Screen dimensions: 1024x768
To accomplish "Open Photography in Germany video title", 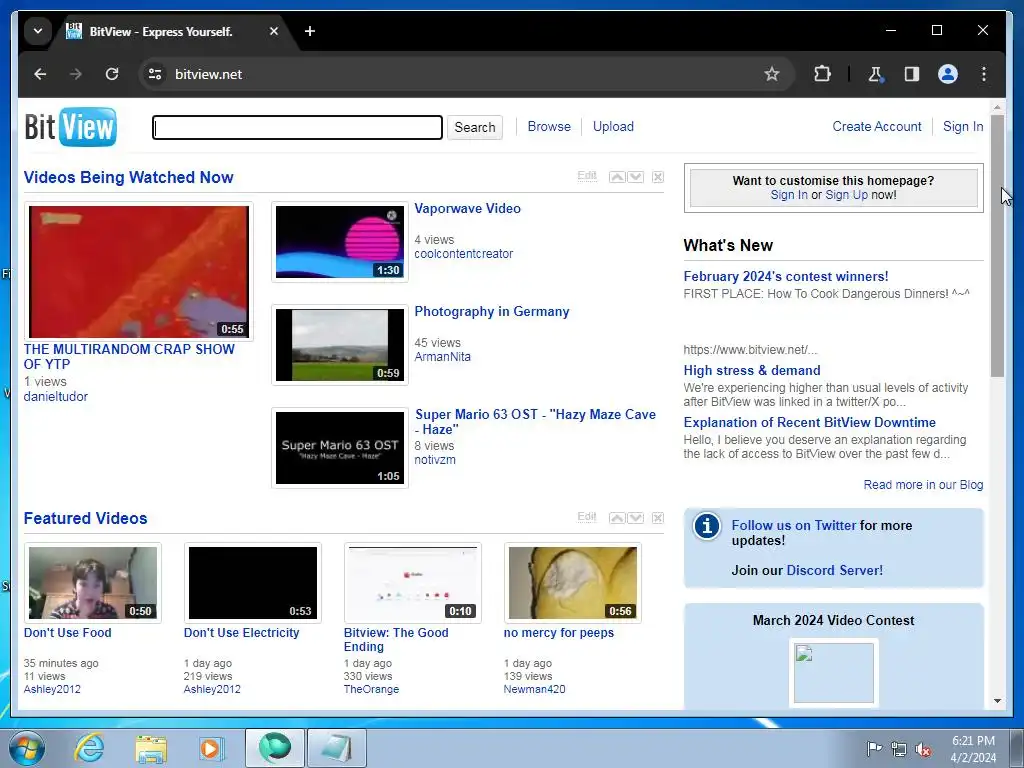I will 492,312.
